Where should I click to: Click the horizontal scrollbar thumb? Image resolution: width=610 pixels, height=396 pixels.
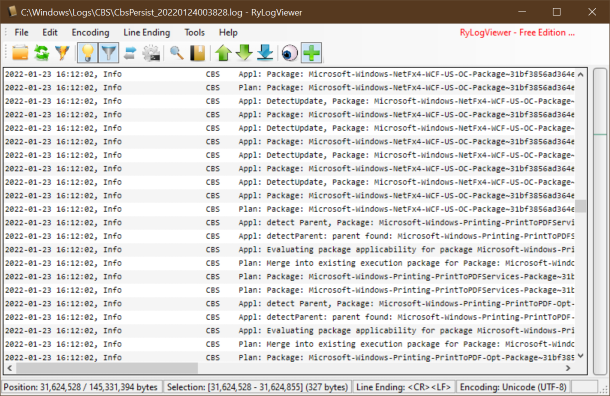coord(107,368)
